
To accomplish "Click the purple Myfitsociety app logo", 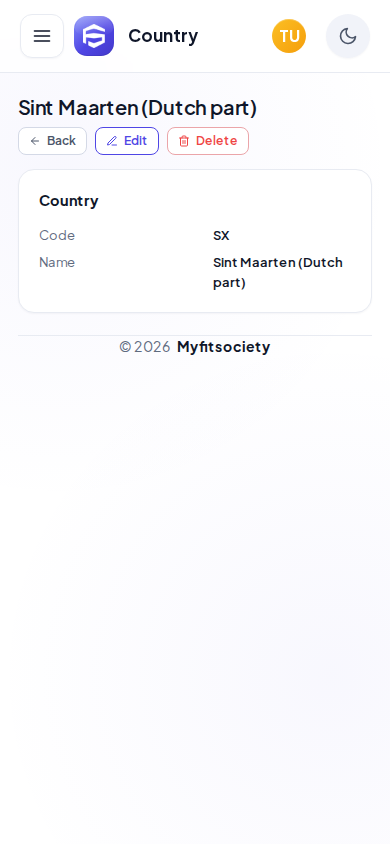I will coord(94,36).
